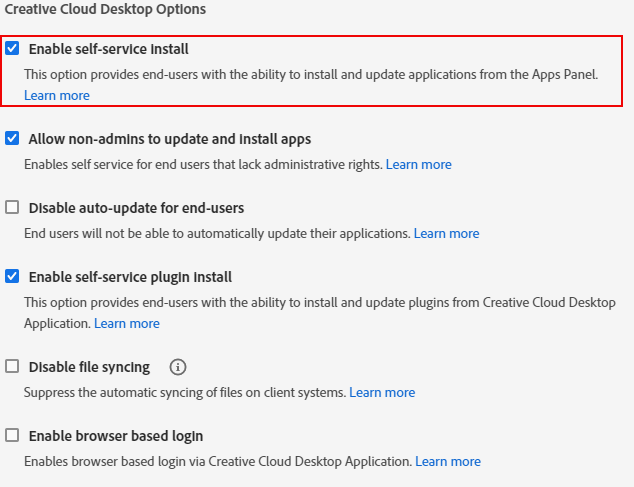Uncheck Allow non-admins to update checkbox
This screenshot has height=487, width=634.
[12, 138]
